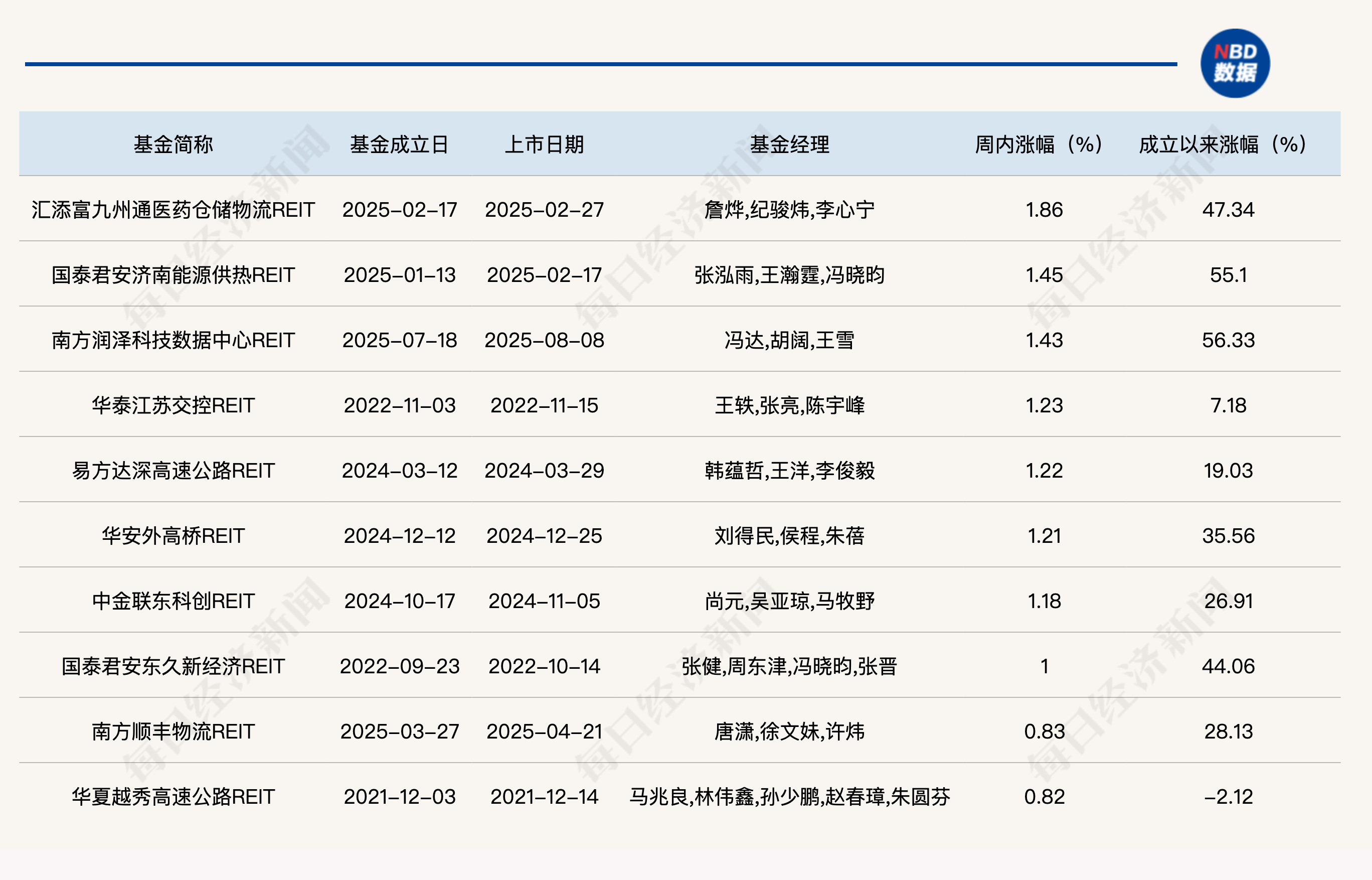
Task: Click 南方顺丰物流REIT fund name
Action: click(x=173, y=731)
